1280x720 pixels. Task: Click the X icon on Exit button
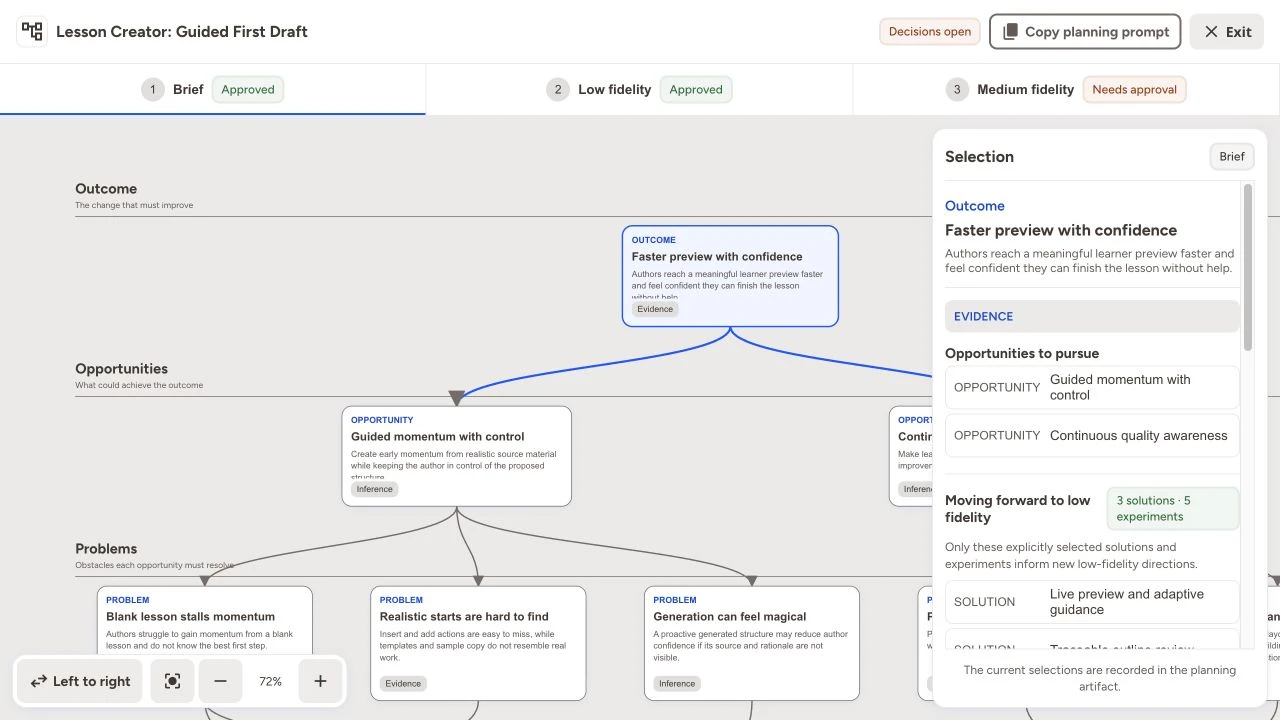1211,31
